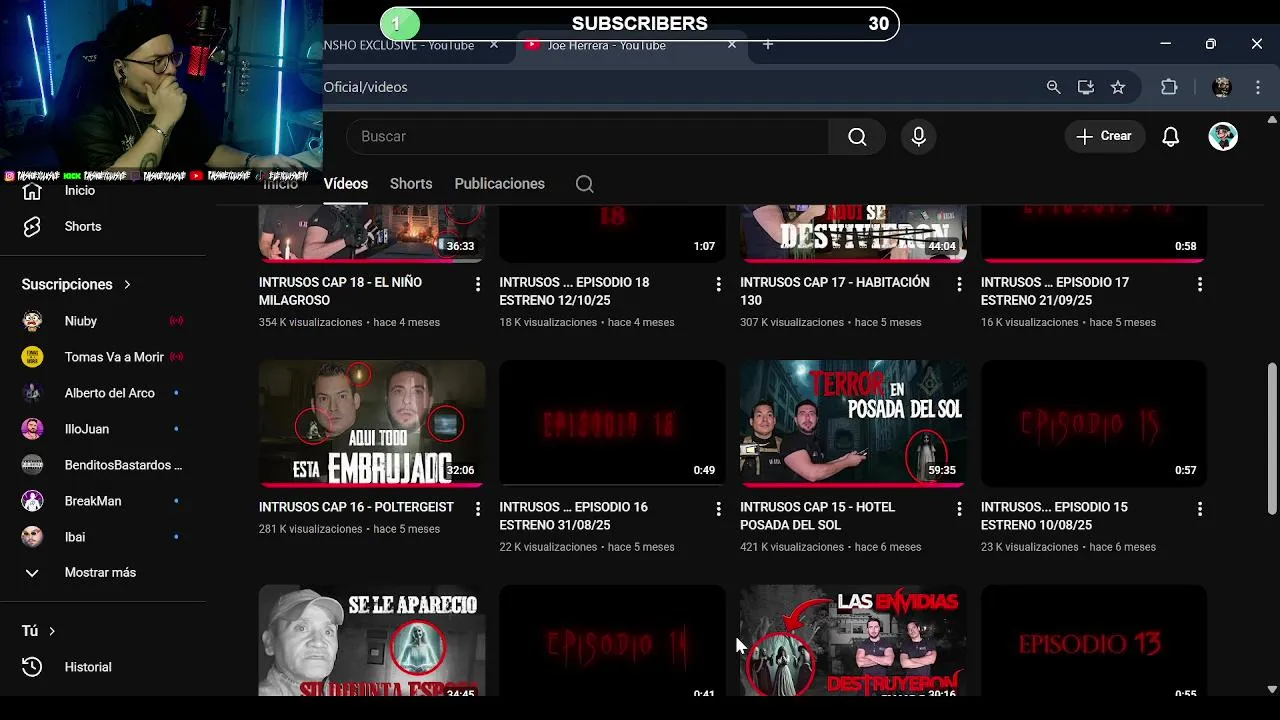This screenshot has height=720, width=1280.
Task: Switch to the EXCLUSIVE - YouTube browser tab
Action: [412, 45]
